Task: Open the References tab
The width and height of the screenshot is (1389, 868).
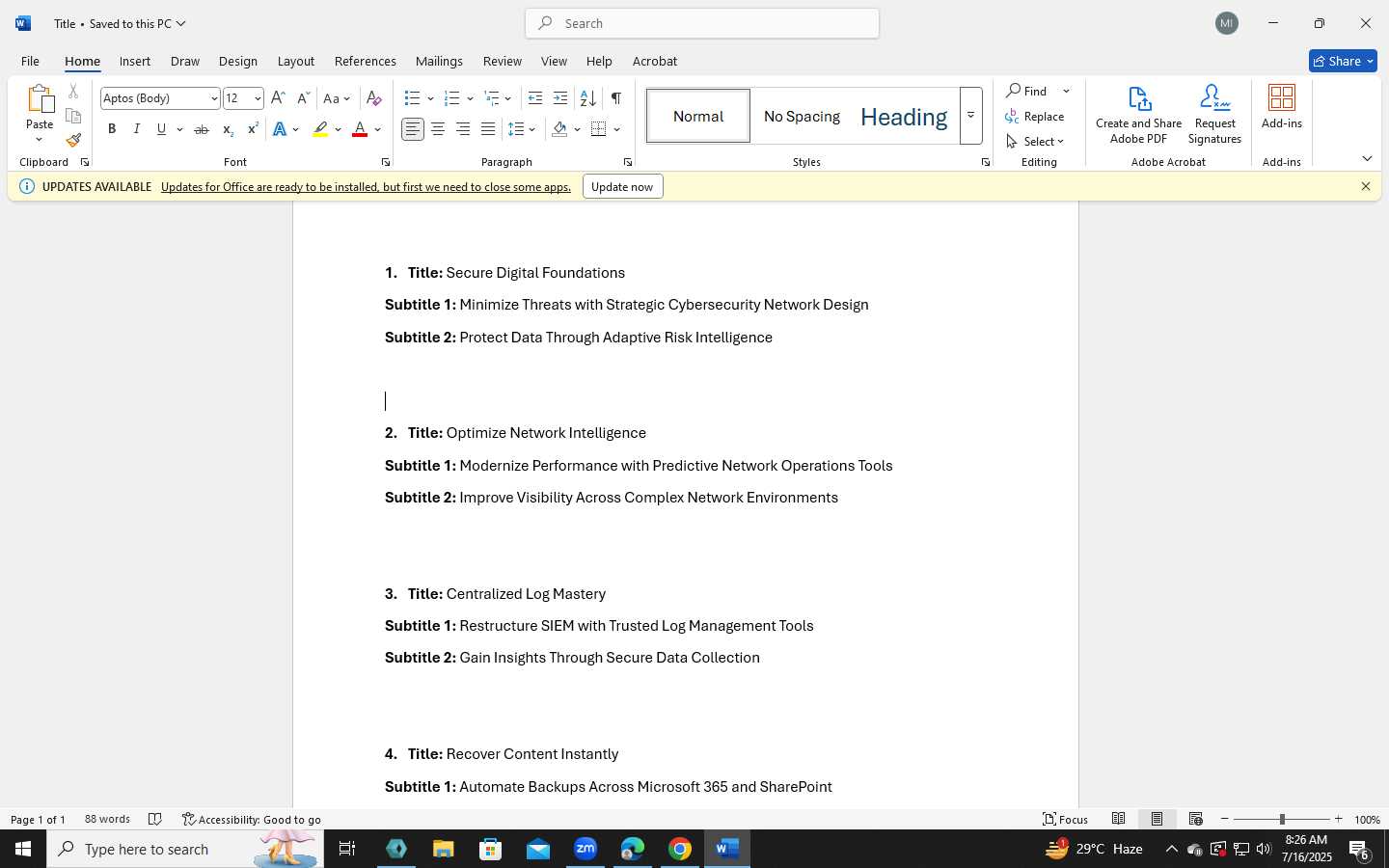Action: click(x=366, y=61)
